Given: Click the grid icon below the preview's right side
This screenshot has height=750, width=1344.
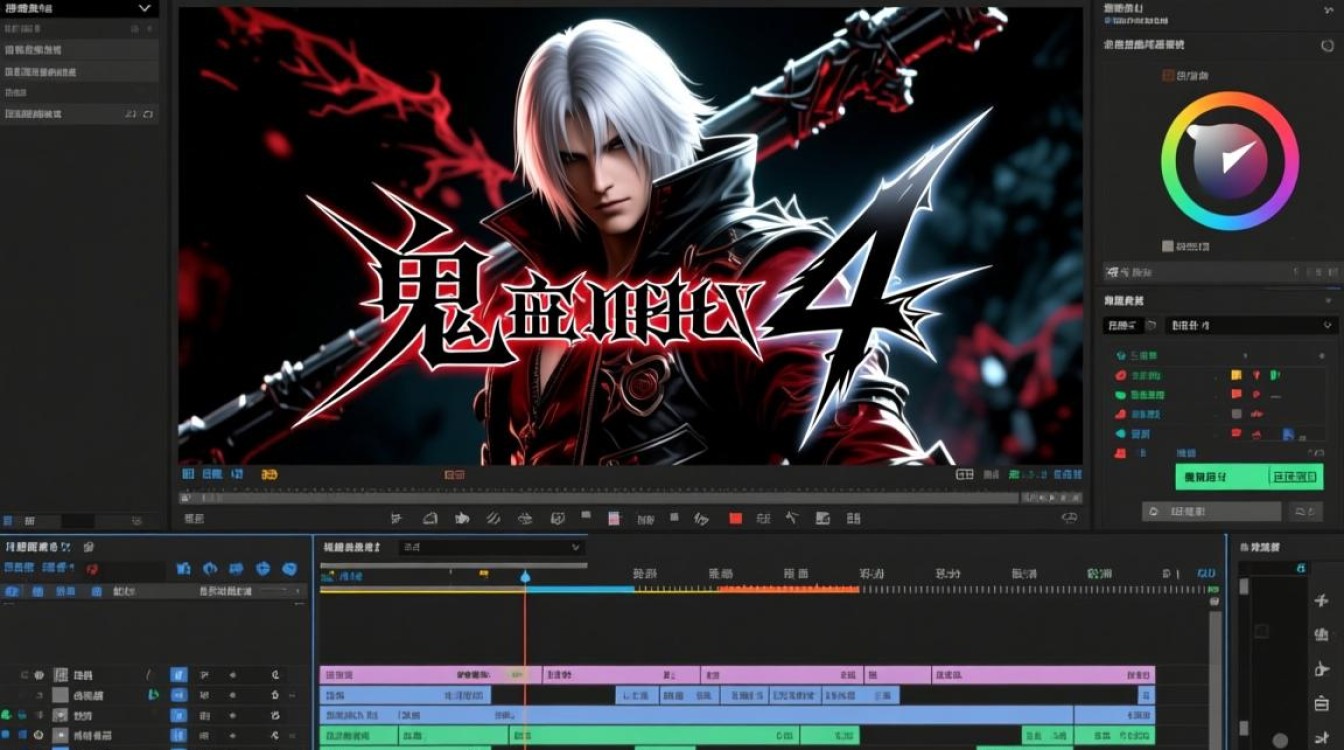Looking at the screenshot, I should pos(964,474).
